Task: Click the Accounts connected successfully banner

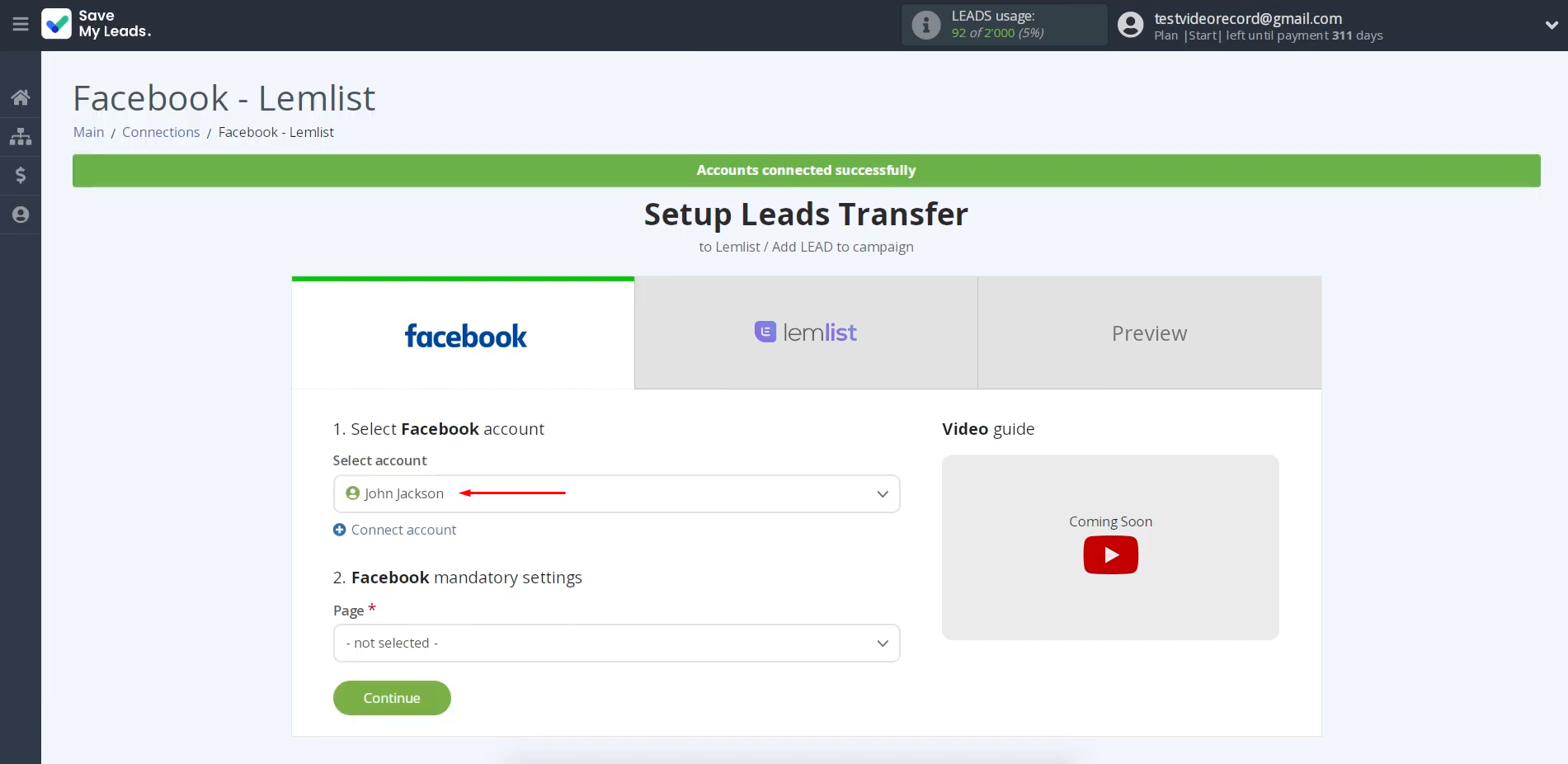Action: click(x=806, y=170)
